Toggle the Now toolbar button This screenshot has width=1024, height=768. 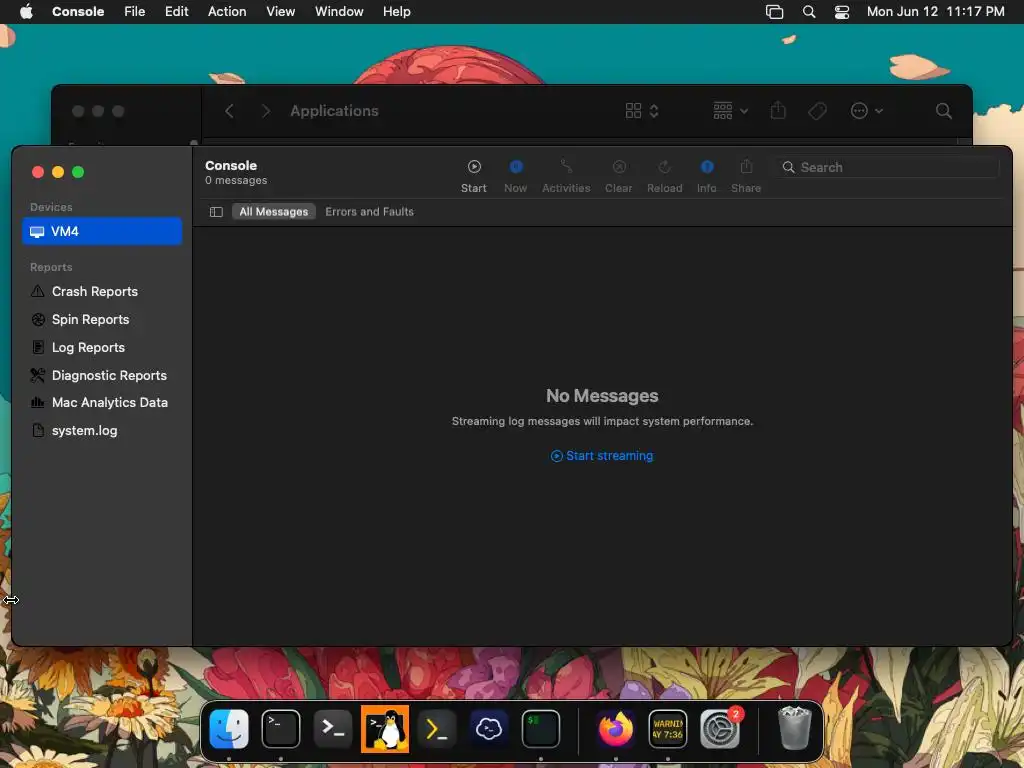click(515, 176)
